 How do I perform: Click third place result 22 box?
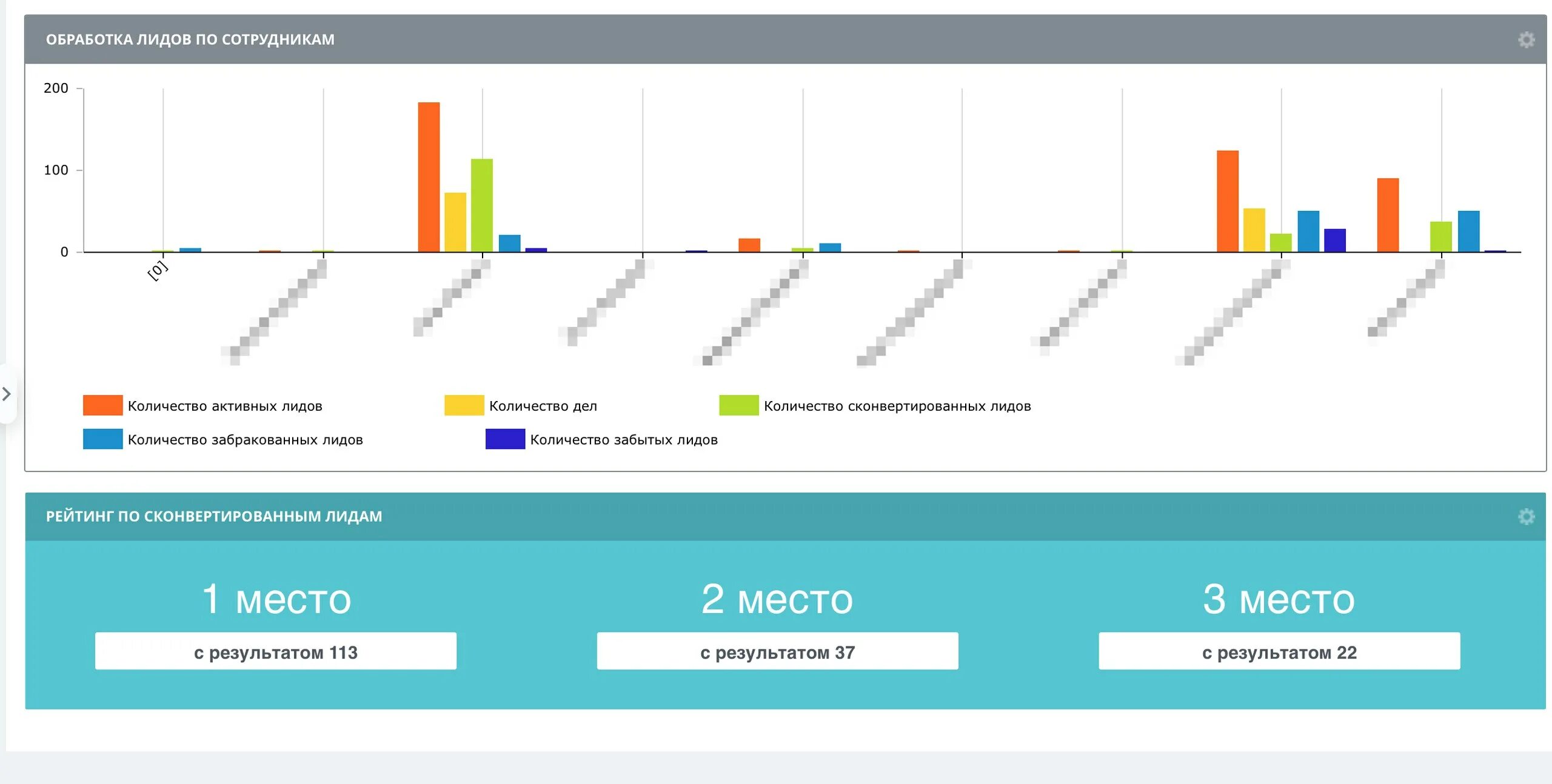click(x=1279, y=651)
